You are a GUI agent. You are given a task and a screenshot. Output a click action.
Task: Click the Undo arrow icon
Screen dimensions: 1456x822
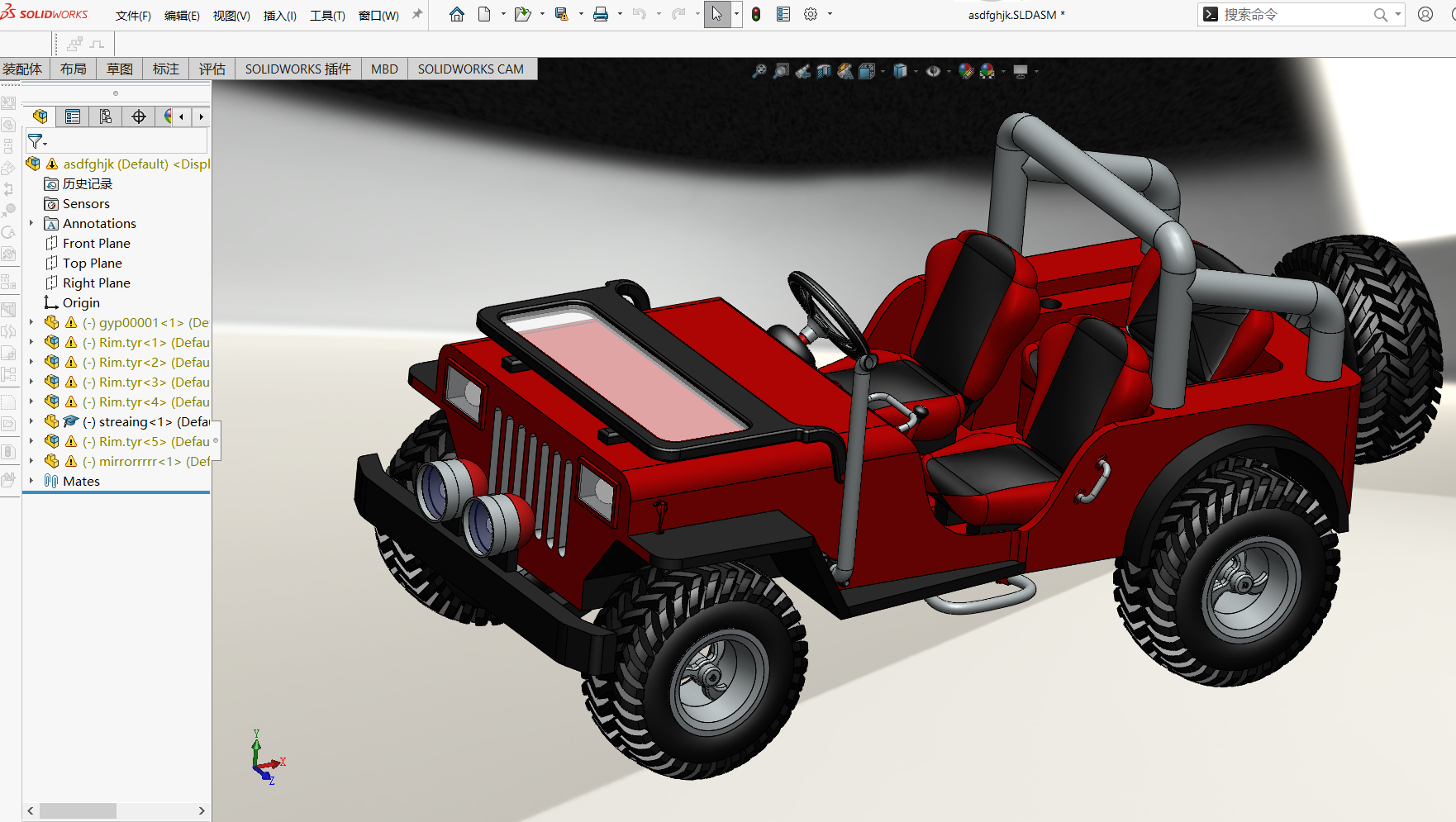(x=639, y=14)
